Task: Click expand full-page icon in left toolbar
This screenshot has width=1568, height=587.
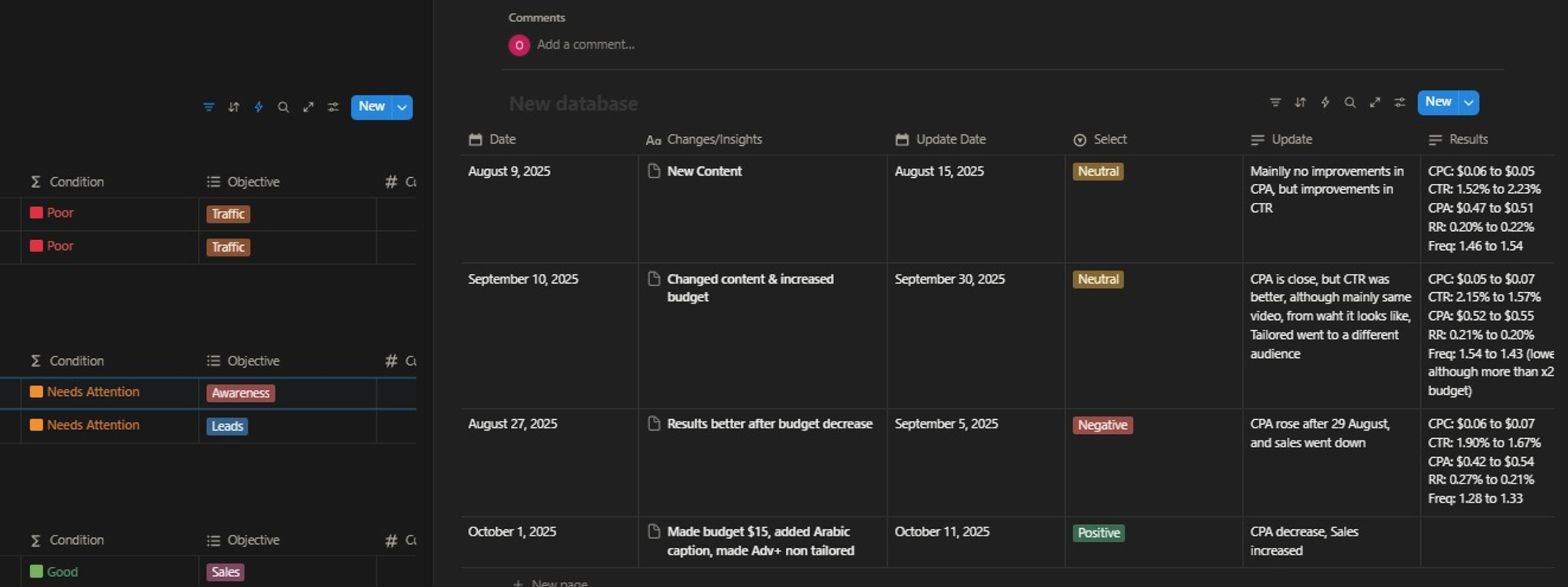Action: [x=308, y=107]
